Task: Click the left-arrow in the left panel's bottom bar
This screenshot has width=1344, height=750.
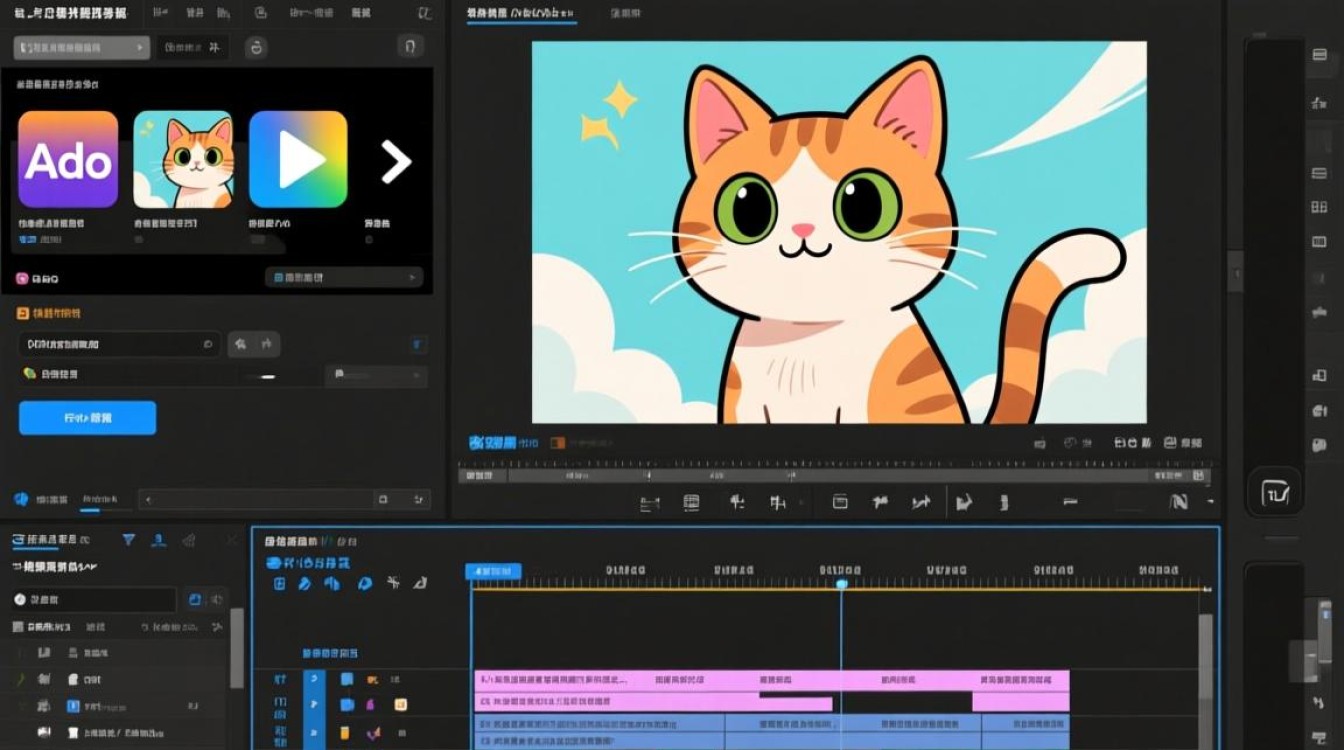Action: pos(147,499)
